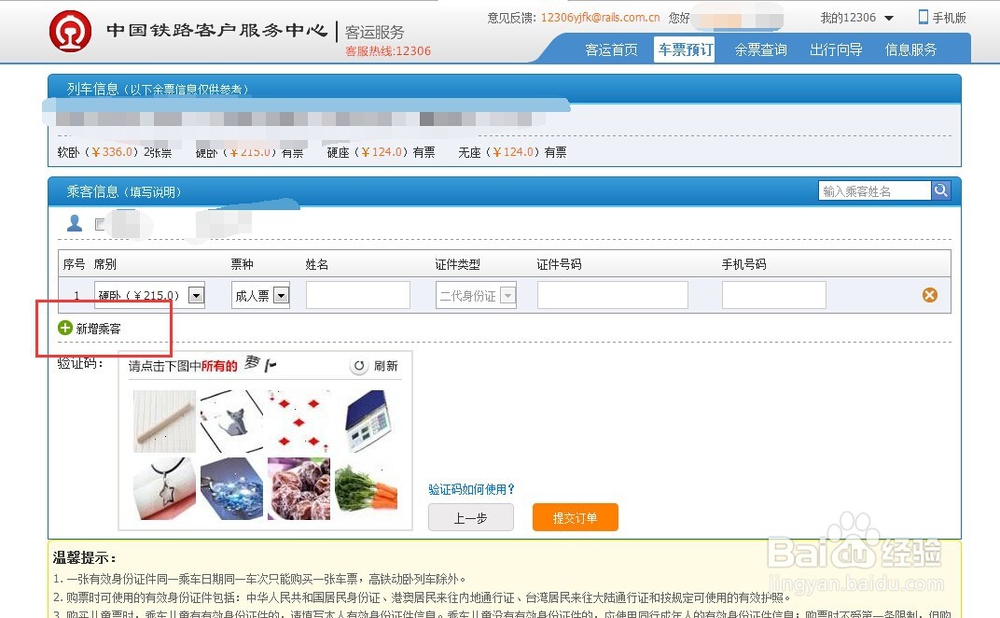
Task: Select the carrots captcha image
Action: 367,489
